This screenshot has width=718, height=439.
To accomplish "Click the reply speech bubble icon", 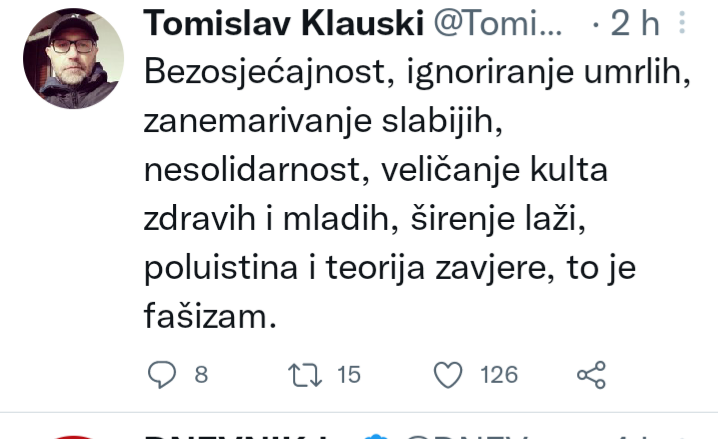I will 161,374.
